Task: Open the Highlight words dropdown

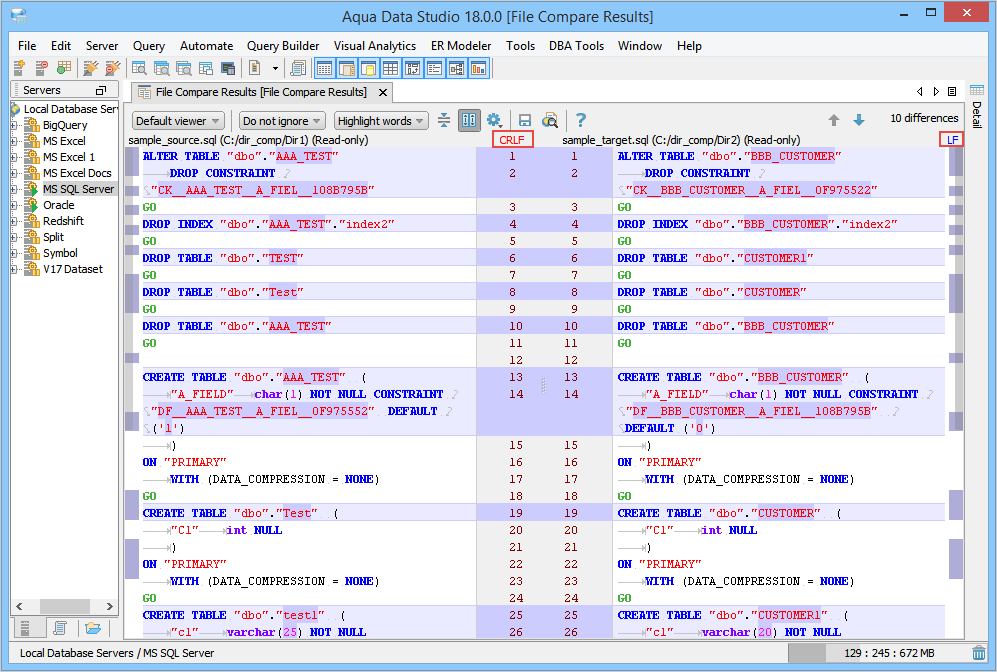Action: click(381, 121)
